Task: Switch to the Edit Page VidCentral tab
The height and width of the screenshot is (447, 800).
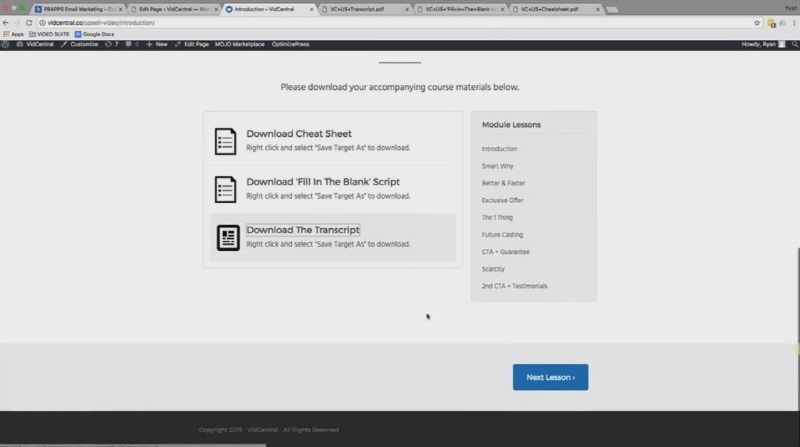Action: coord(173,9)
